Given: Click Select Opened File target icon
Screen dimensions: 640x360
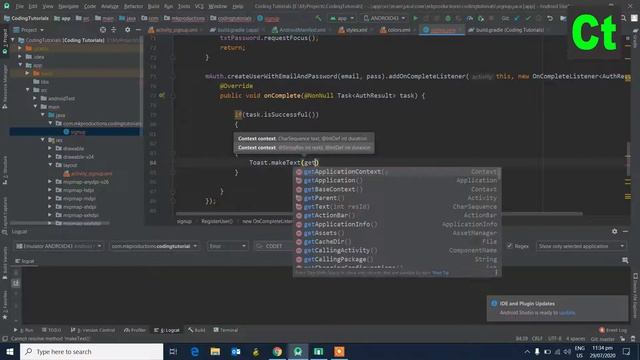Looking at the screenshot, I should 103,30.
